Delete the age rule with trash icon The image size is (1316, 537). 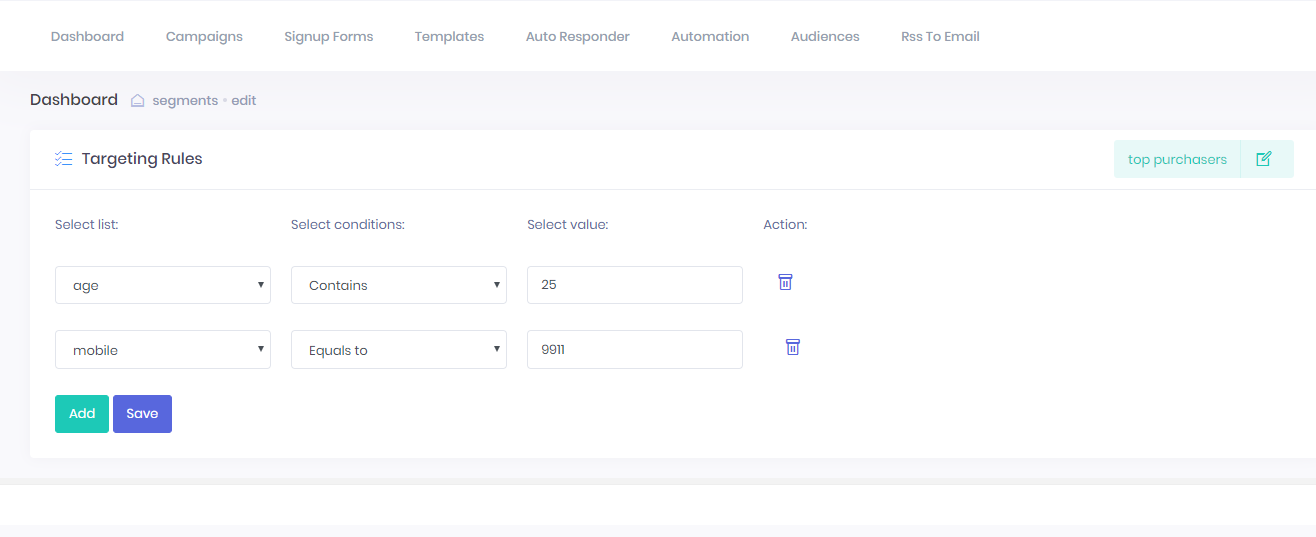click(x=785, y=282)
